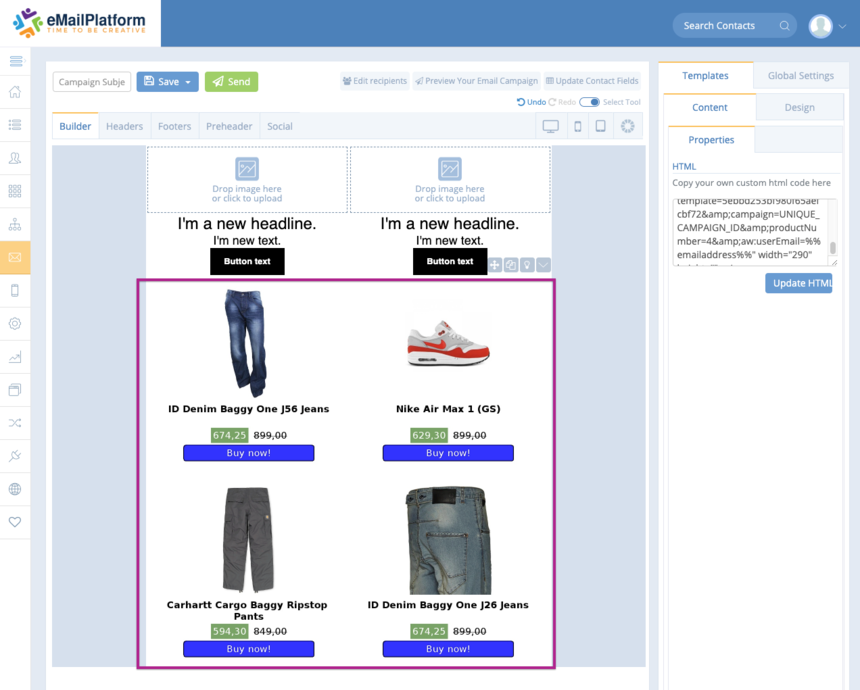Switch to the Headers tab
This screenshot has height=690, width=860.
pyautogui.click(x=125, y=126)
